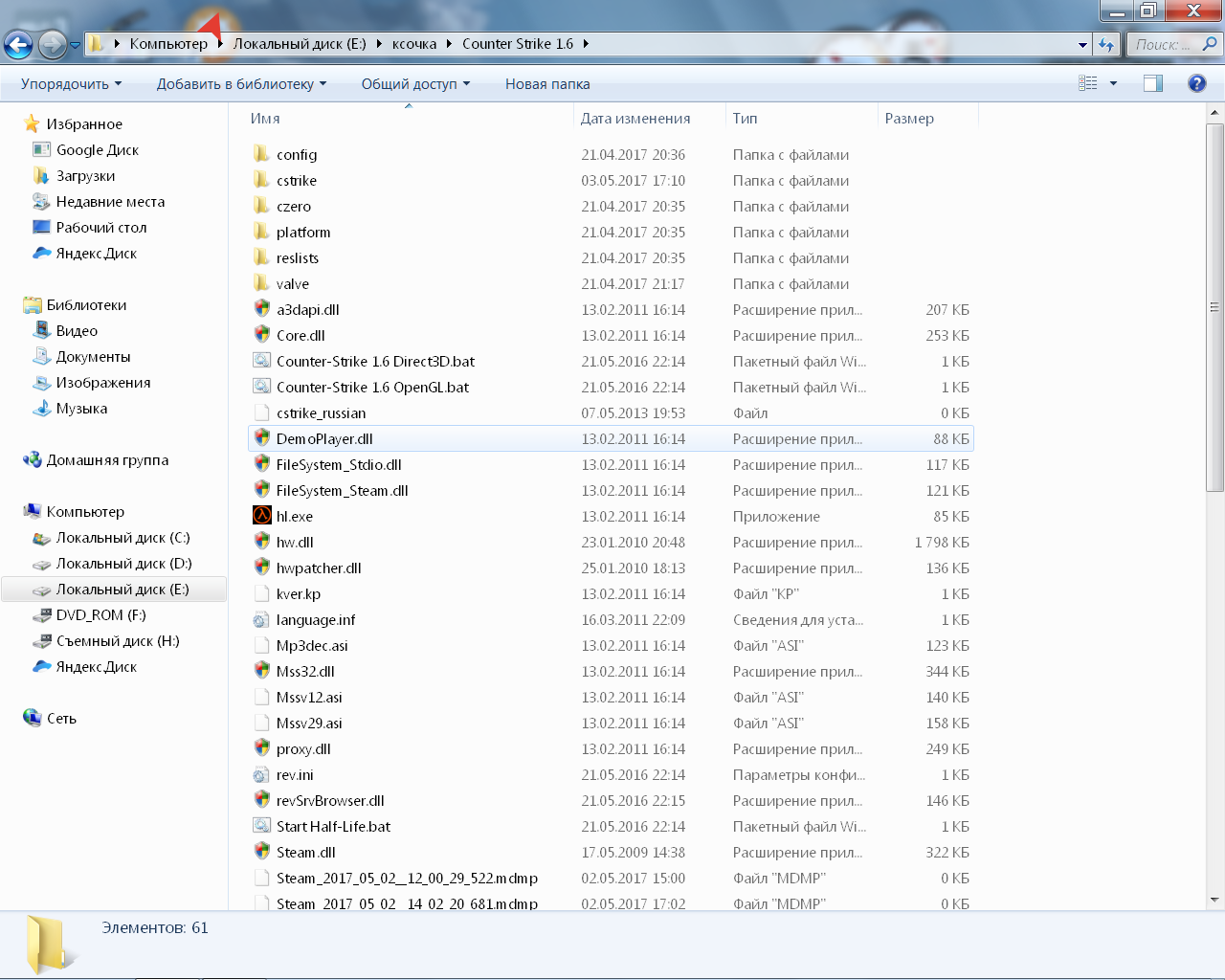Open "Видео" library
This screenshot has height=980, width=1225.
tap(77, 331)
